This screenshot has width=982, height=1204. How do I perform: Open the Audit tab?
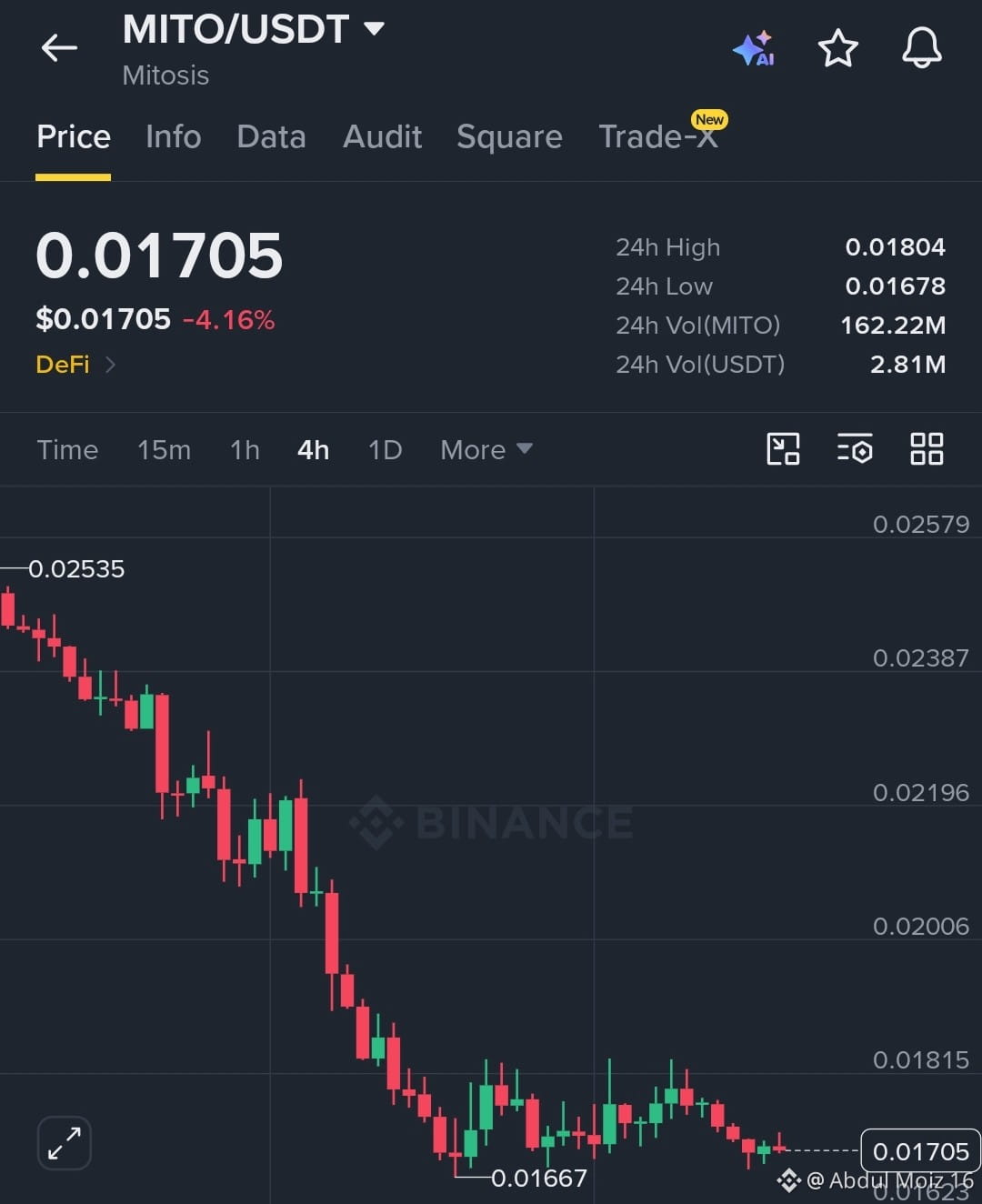[382, 136]
